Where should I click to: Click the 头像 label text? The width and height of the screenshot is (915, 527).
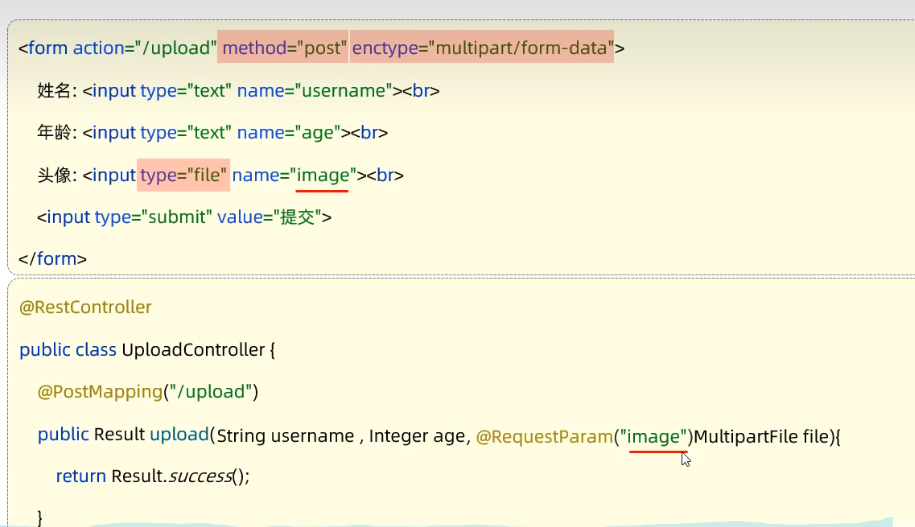click(x=54, y=176)
